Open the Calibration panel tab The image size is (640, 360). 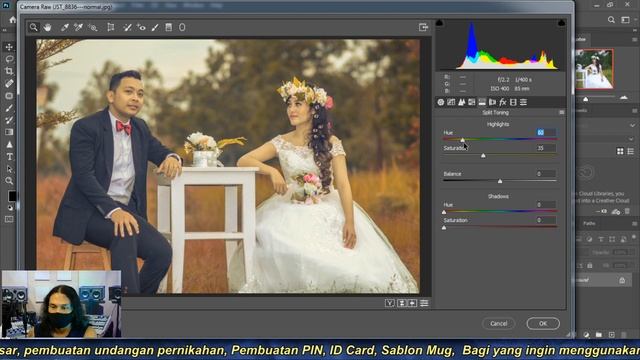513,102
